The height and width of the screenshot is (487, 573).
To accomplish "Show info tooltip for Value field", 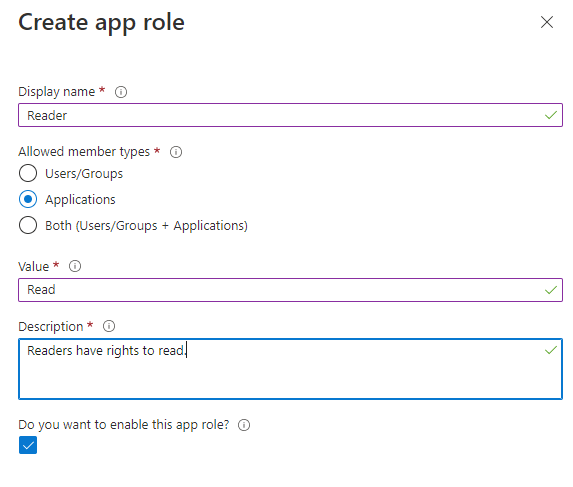I will click(x=75, y=266).
